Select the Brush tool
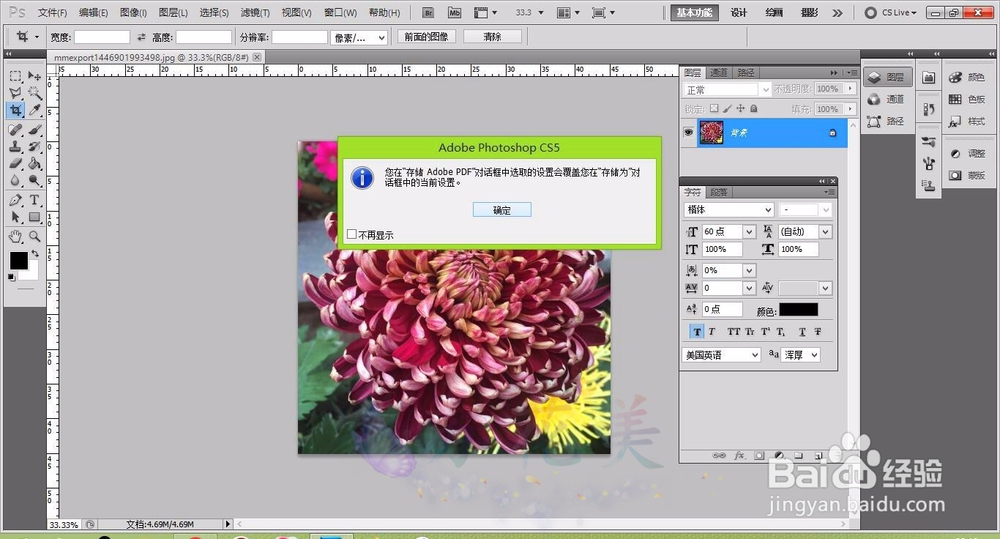 34,129
